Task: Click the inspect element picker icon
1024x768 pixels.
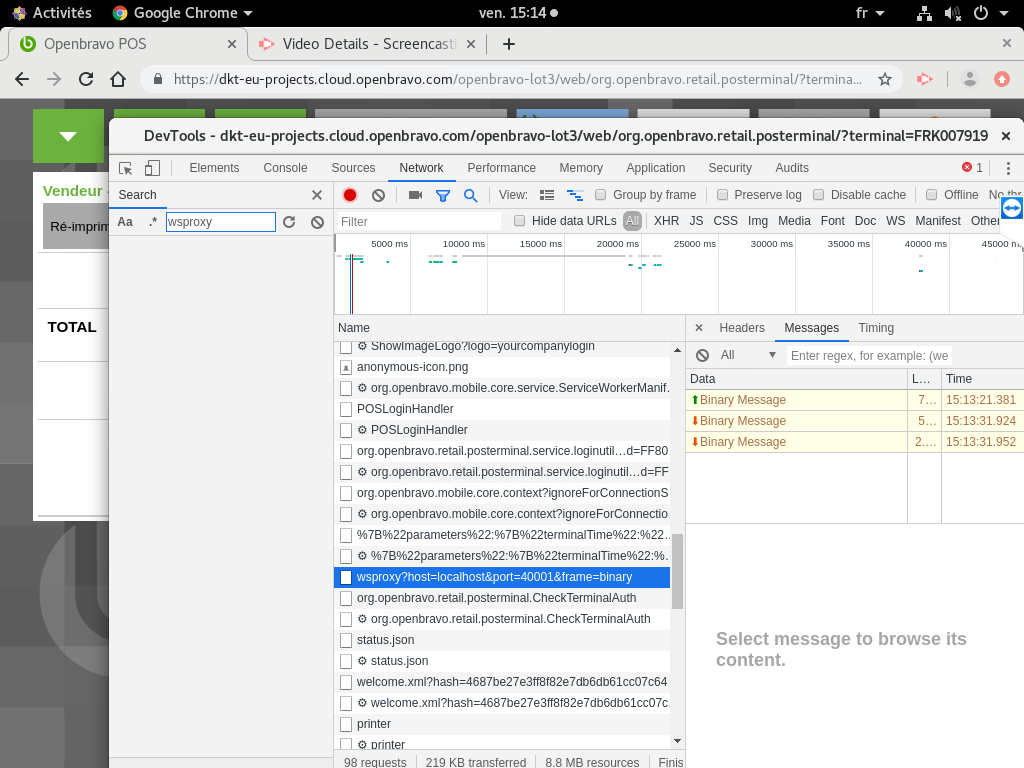Action: [x=126, y=168]
